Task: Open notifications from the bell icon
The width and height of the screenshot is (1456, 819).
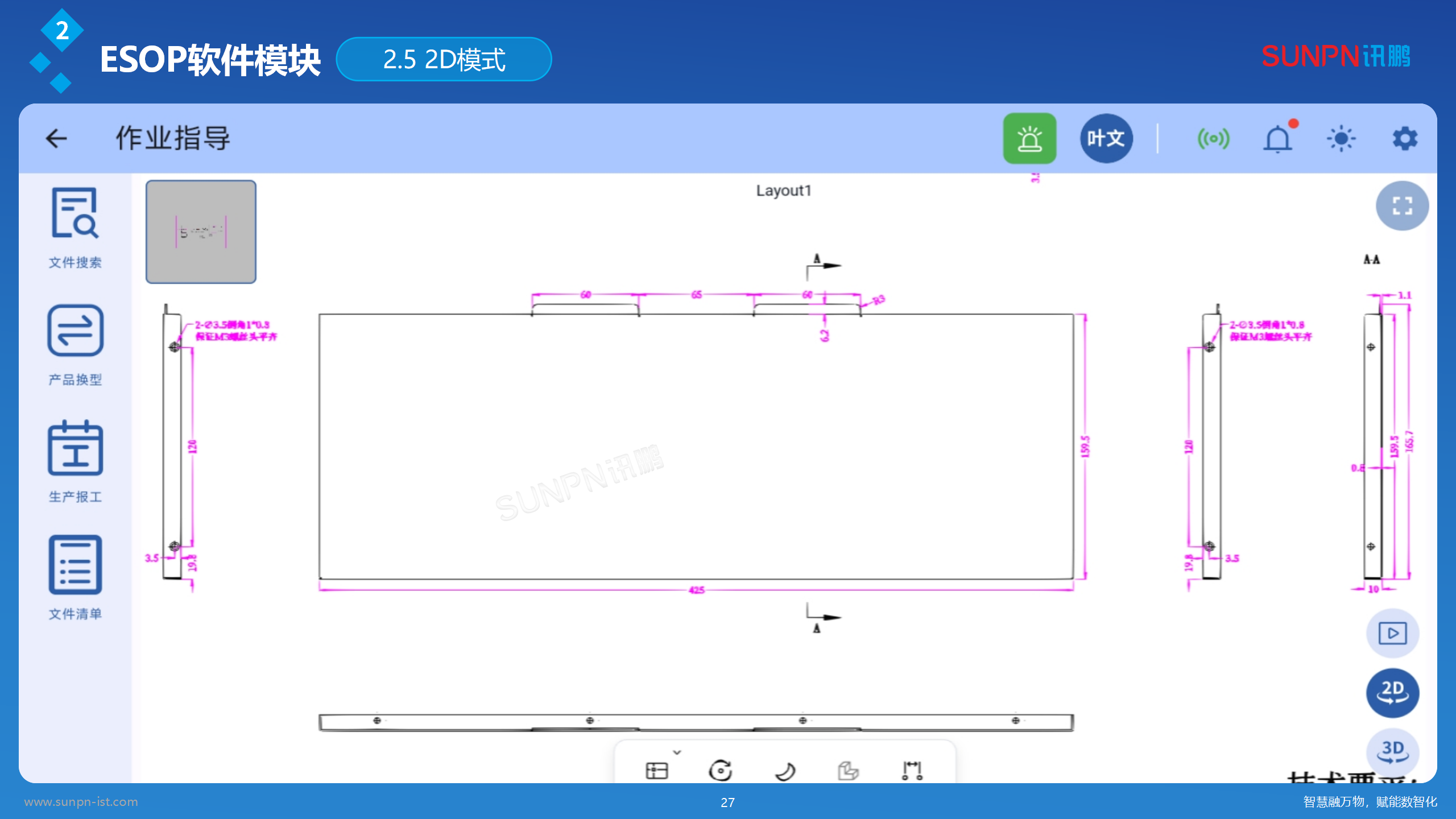Action: pos(1278,138)
